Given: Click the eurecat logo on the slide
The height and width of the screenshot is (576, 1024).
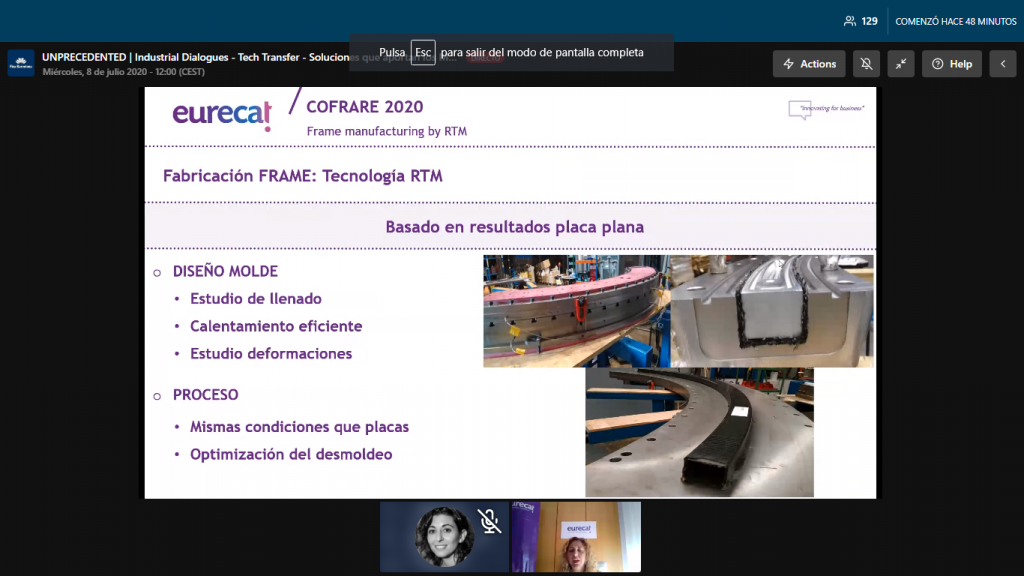Looking at the screenshot, I should click(222, 114).
